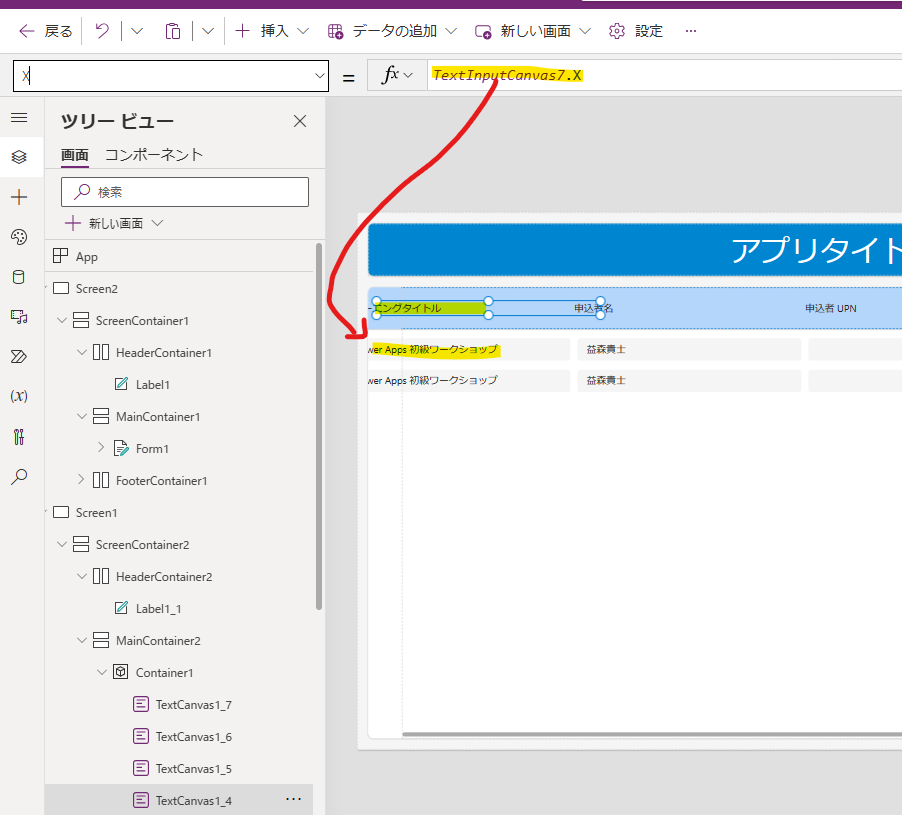Click second row Power Apps 初級ワークショップ field
This screenshot has height=815, width=902.
tap(469, 380)
